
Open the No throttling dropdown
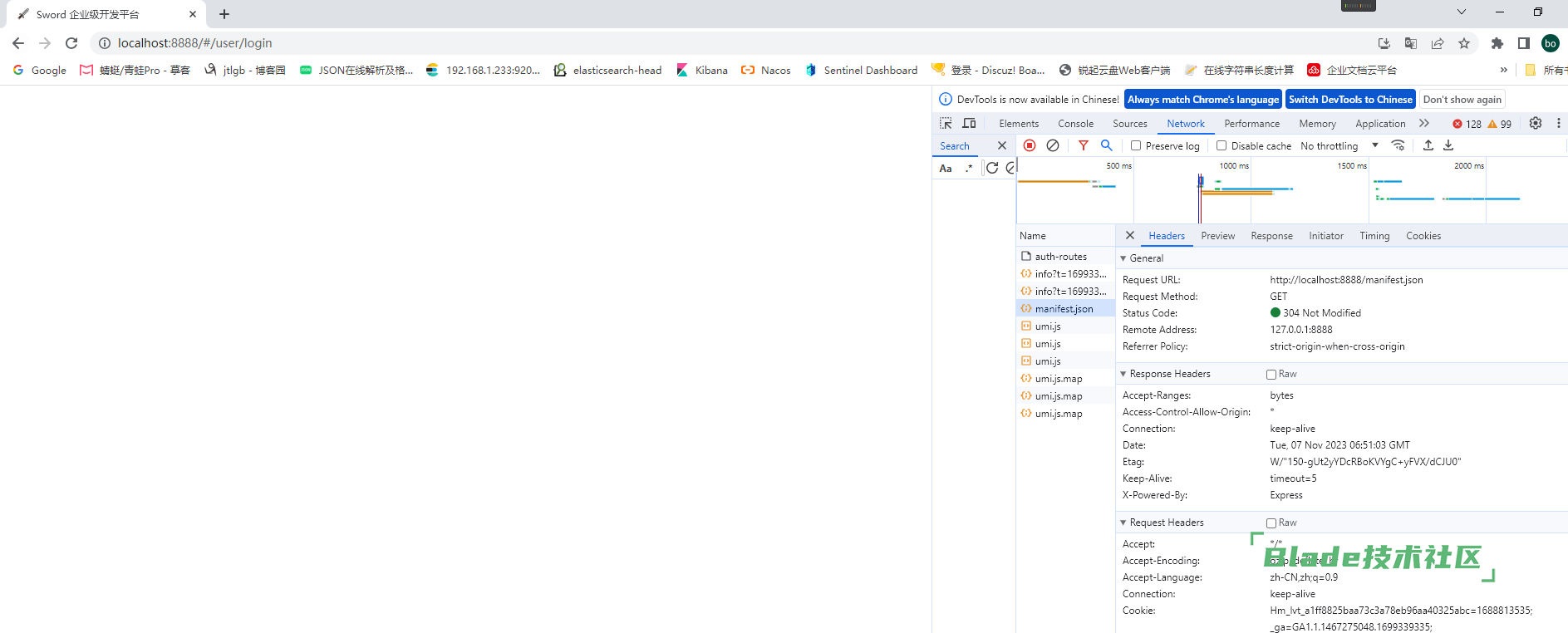(1339, 145)
